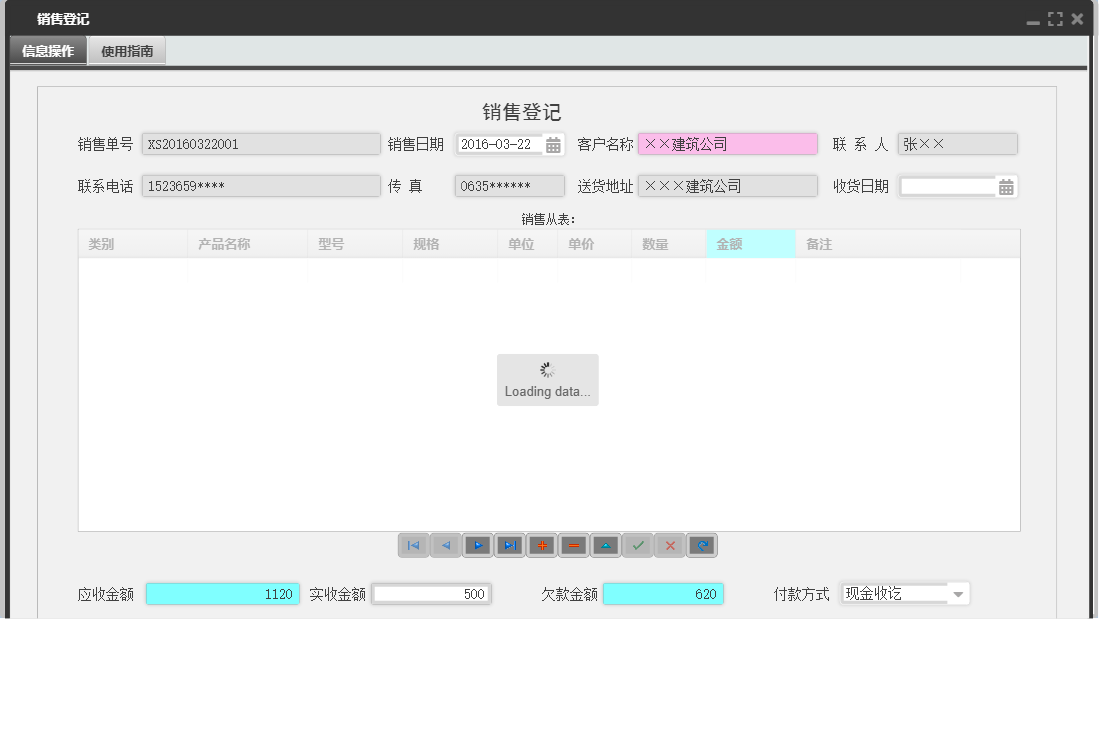The height and width of the screenshot is (745, 1099).
Task: Click the next record blue arrow icon
Action: click(x=477, y=545)
